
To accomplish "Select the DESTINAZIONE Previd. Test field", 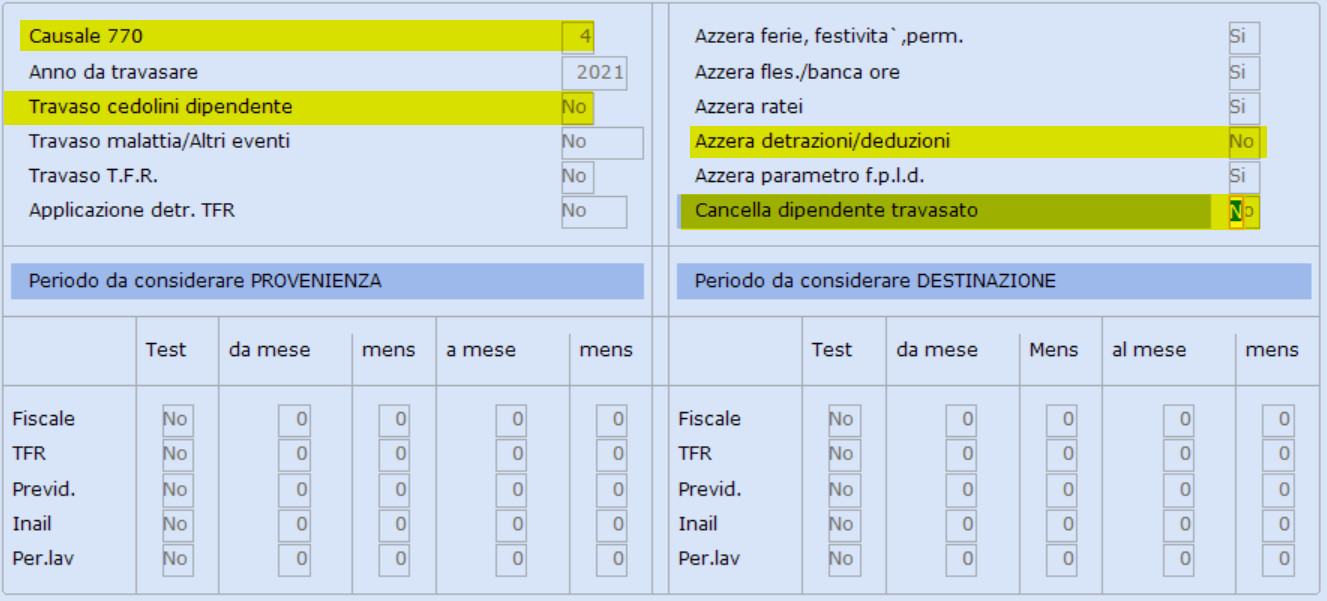I will coord(844,490).
